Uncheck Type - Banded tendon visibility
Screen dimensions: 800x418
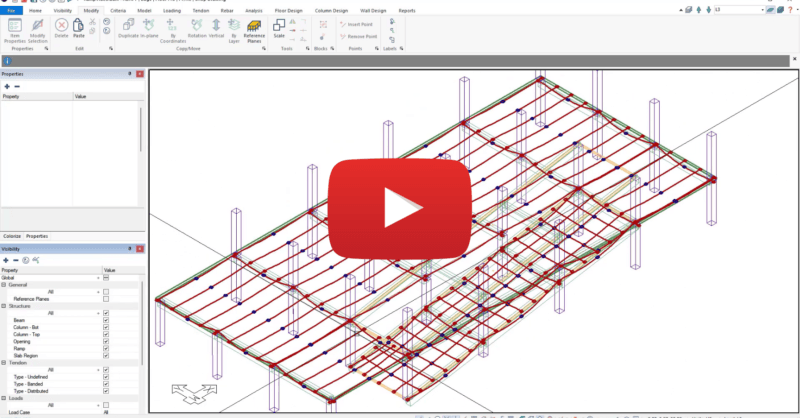coord(106,383)
